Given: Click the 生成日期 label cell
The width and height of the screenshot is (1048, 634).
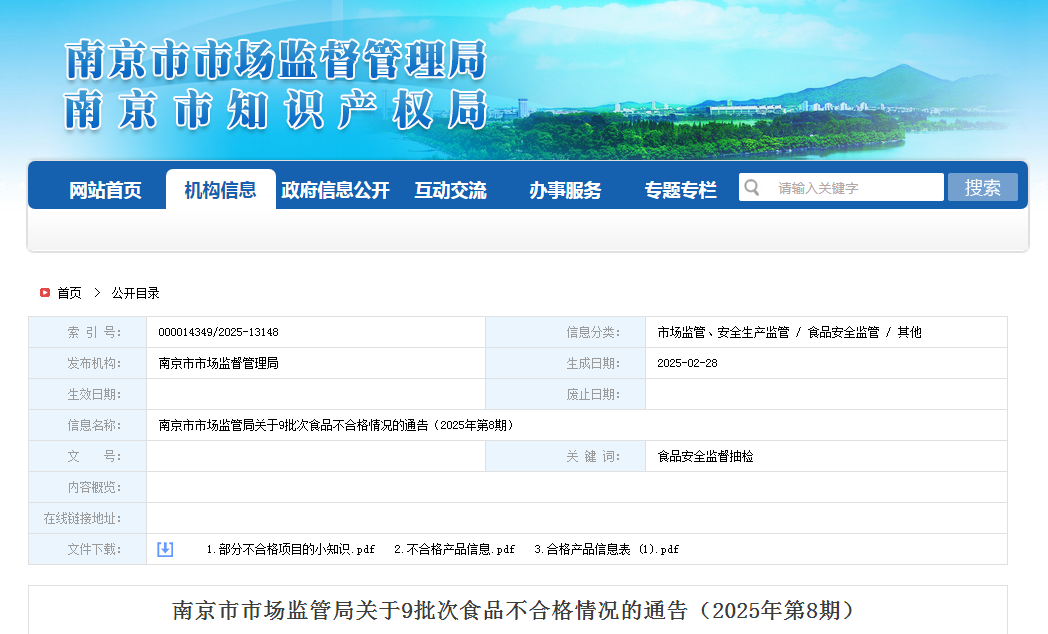Looking at the screenshot, I should [565, 363].
